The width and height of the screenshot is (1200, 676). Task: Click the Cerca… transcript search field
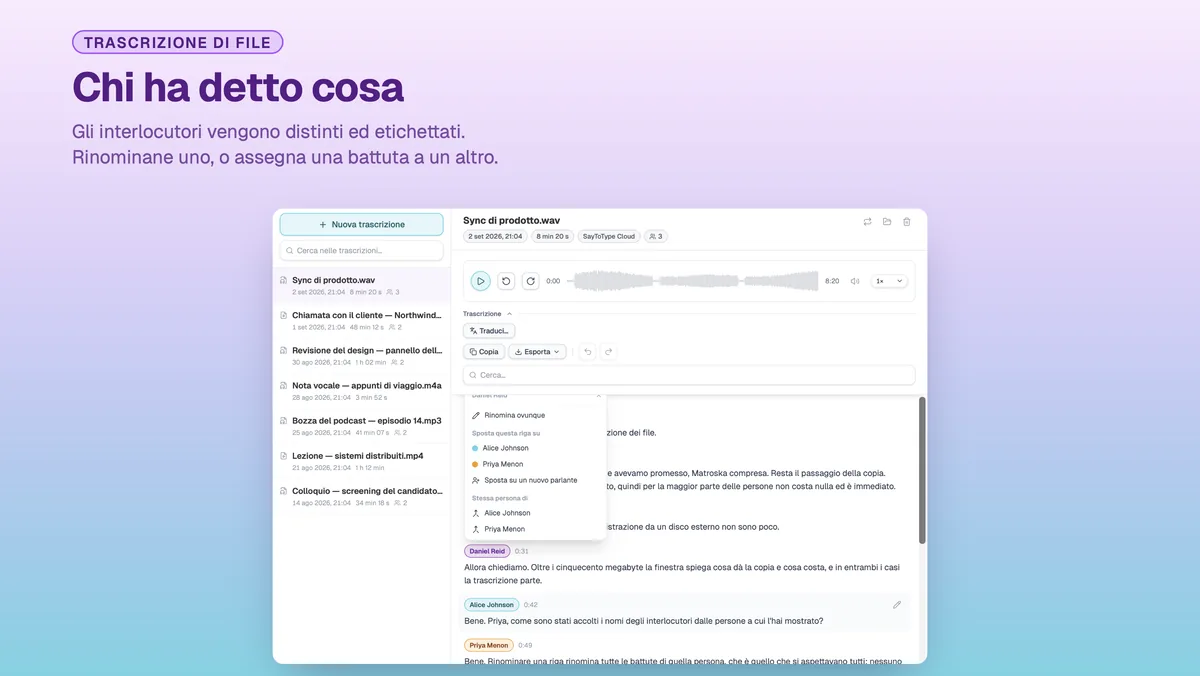coord(689,375)
